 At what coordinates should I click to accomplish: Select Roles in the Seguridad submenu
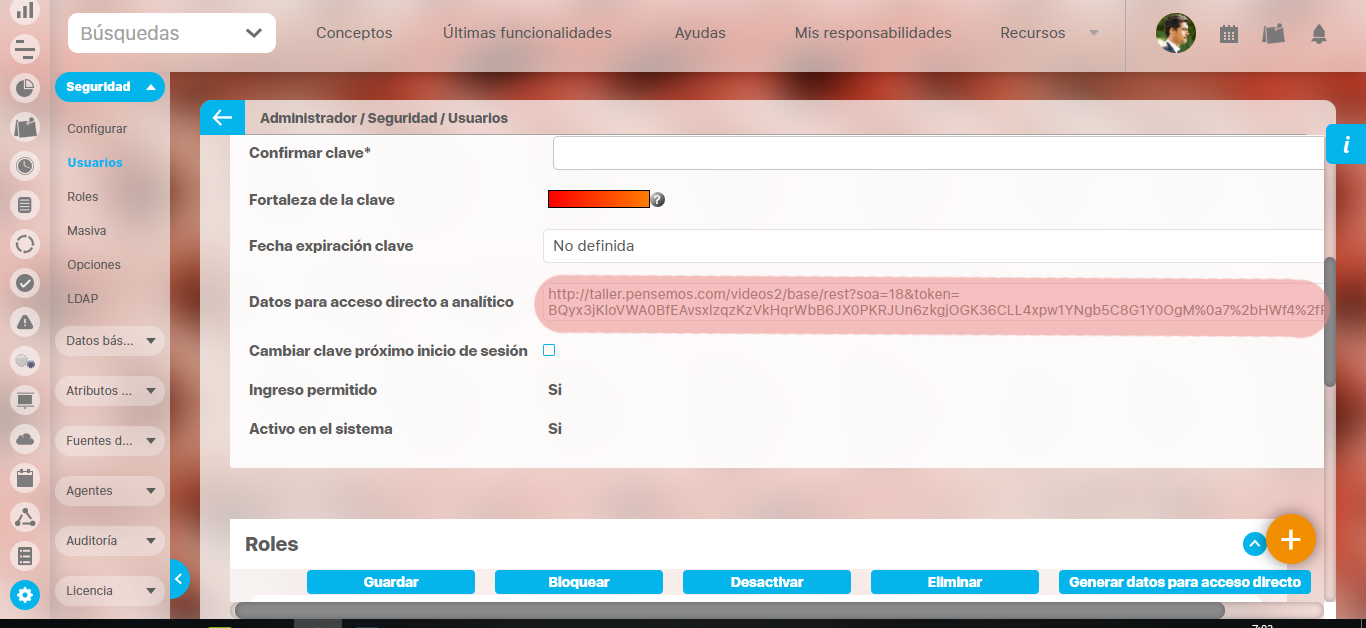[x=83, y=197]
